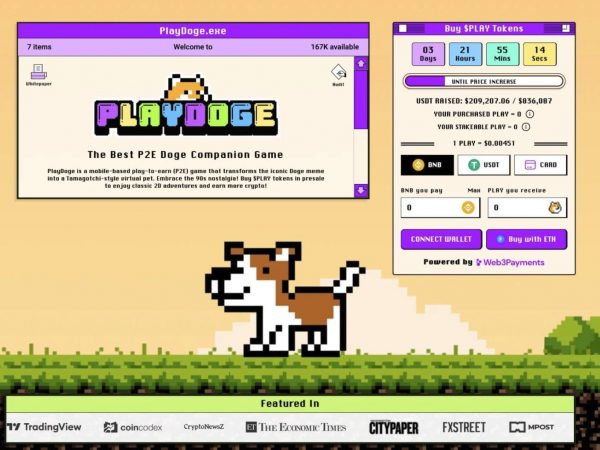Click the PLAY you receive input field
Screen dimensions: 600x450
tap(527, 208)
